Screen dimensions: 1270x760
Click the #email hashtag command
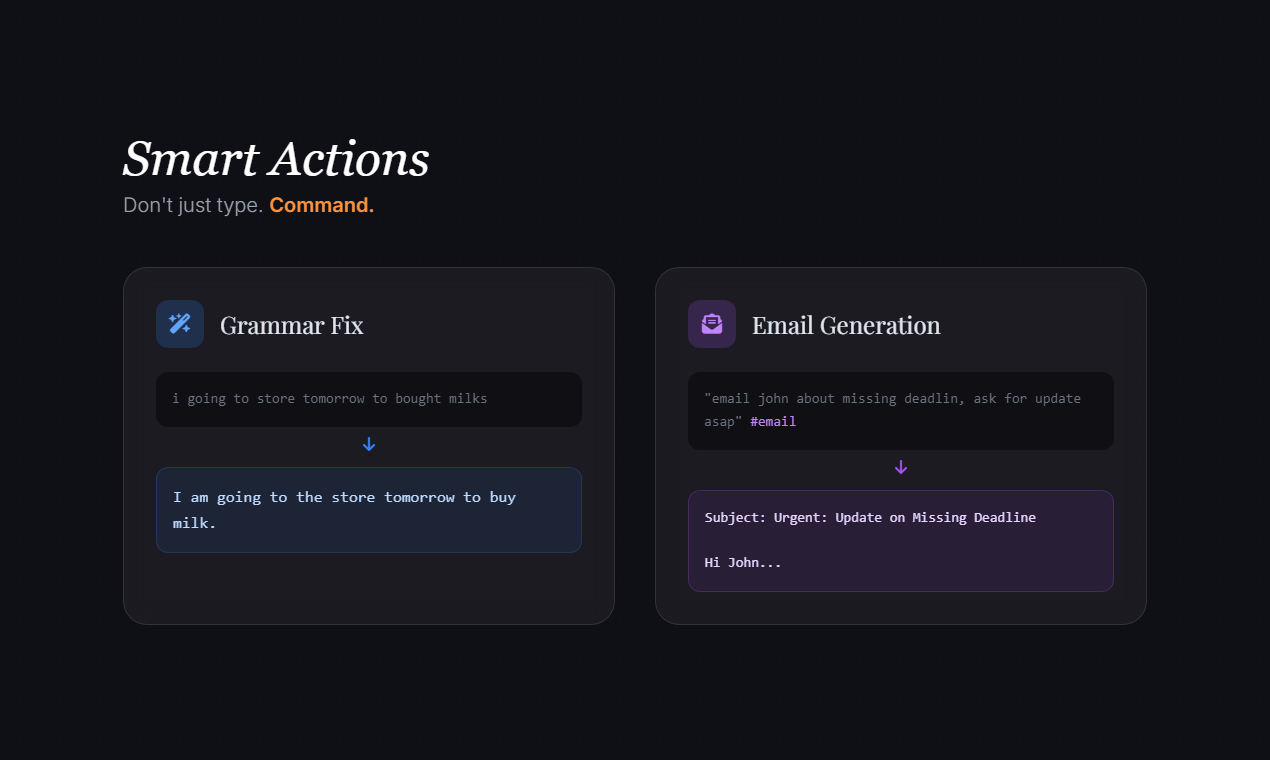(773, 421)
